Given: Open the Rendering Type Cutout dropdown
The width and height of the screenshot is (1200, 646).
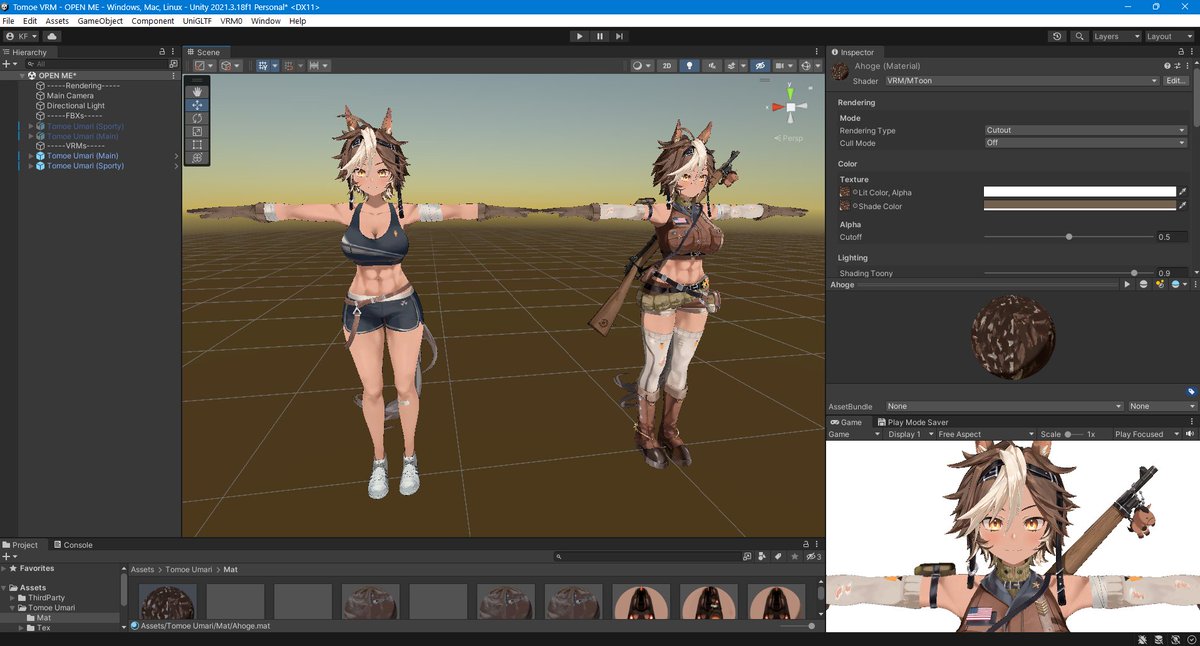Looking at the screenshot, I should click(x=1085, y=130).
